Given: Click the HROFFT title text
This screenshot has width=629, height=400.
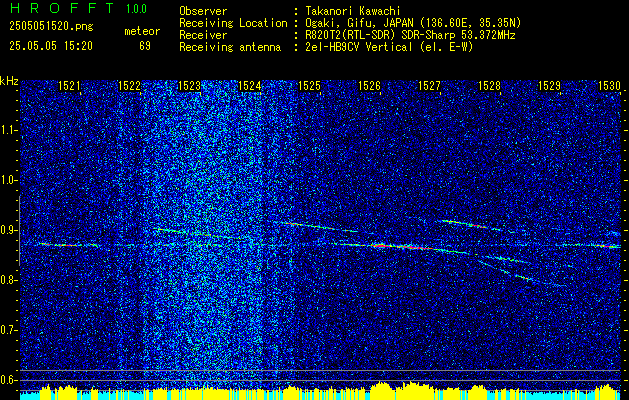Looking at the screenshot, I should [62, 8].
